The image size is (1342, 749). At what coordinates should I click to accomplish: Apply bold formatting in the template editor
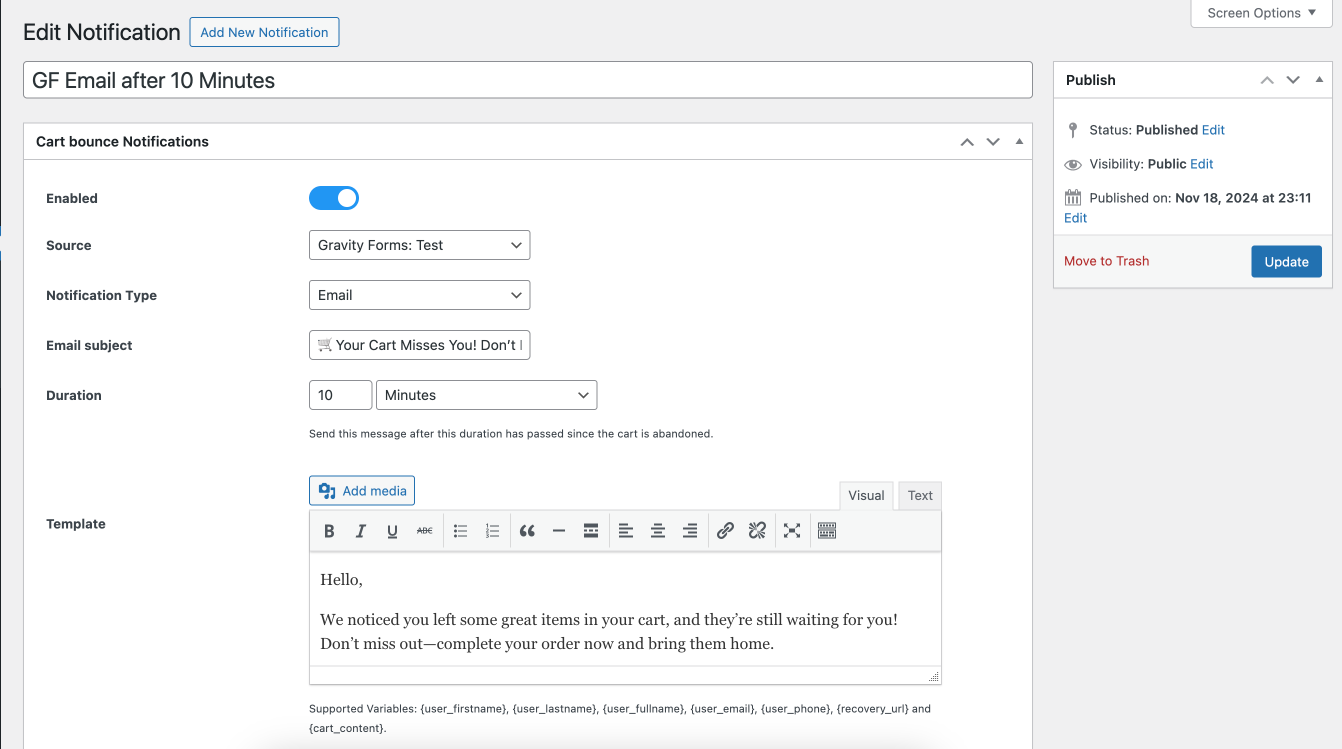click(x=329, y=531)
